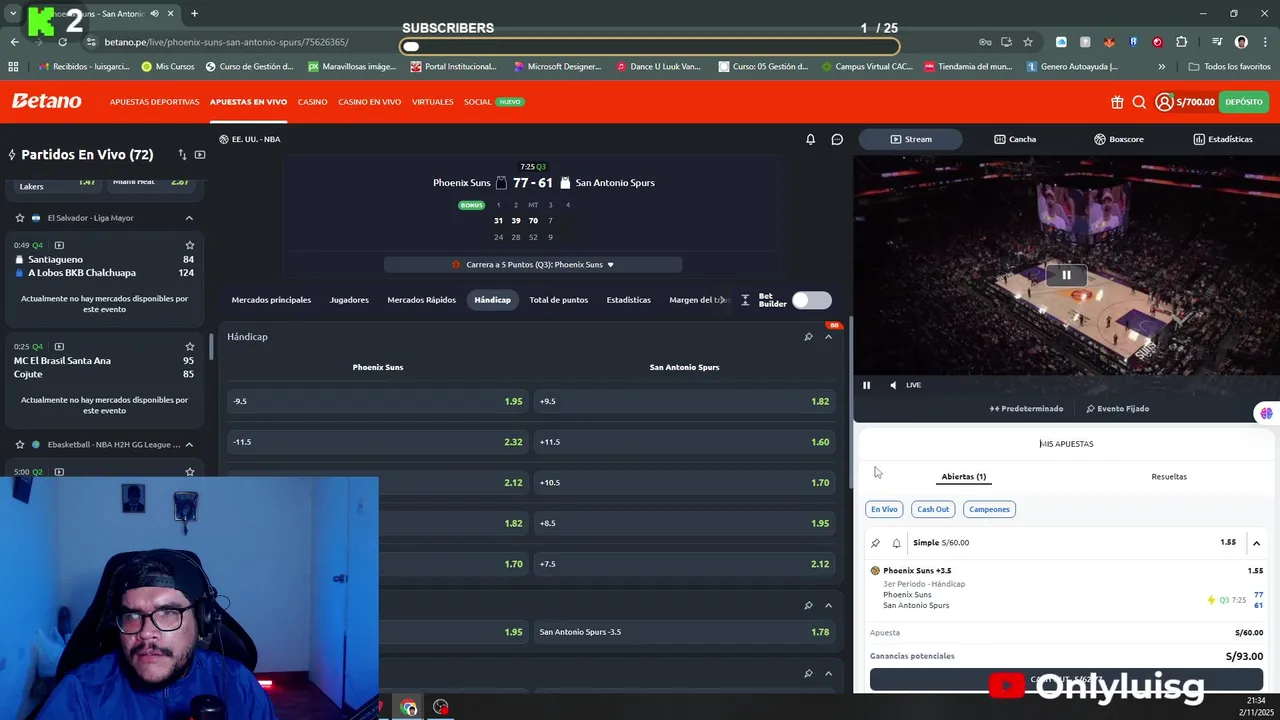This screenshot has height=720, width=1280.
Task: Click the Betano logo
Action: click(x=46, y=101)
